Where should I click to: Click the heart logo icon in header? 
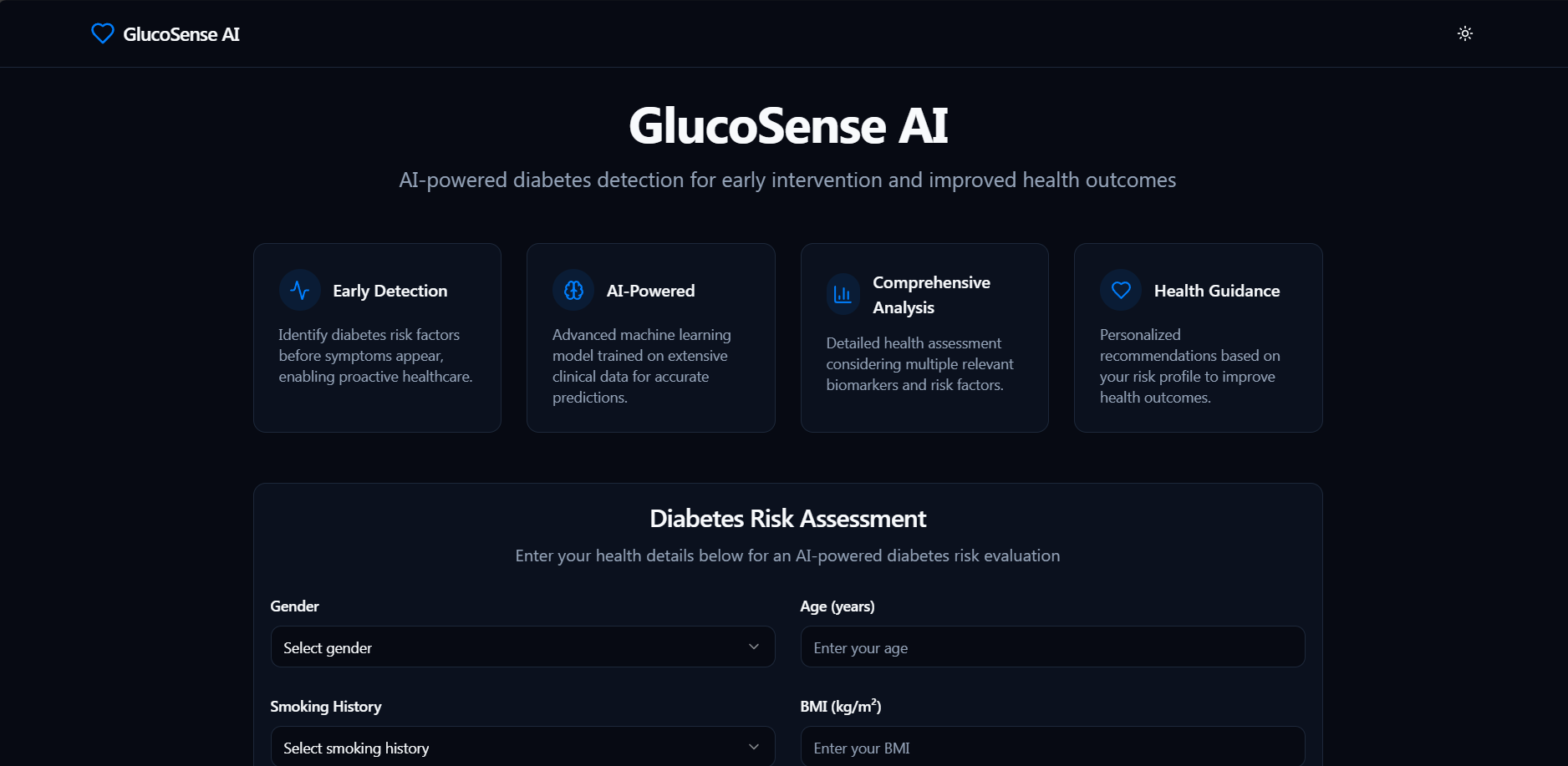coord(102,33)
